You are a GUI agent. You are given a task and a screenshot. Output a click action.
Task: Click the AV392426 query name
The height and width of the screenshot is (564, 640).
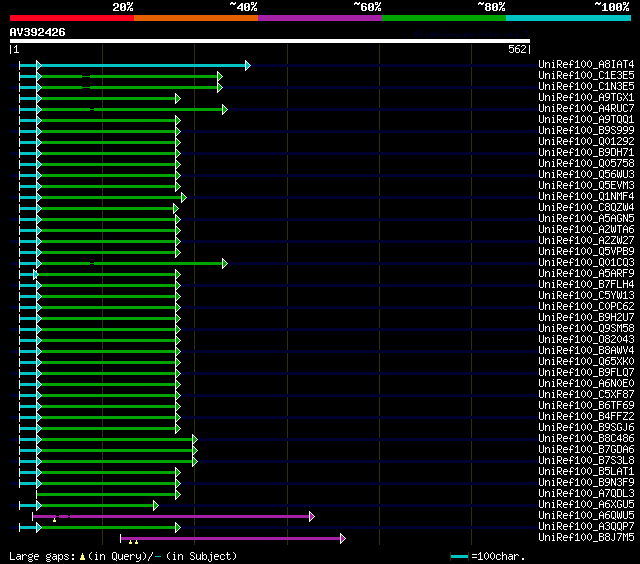[38, 33]
